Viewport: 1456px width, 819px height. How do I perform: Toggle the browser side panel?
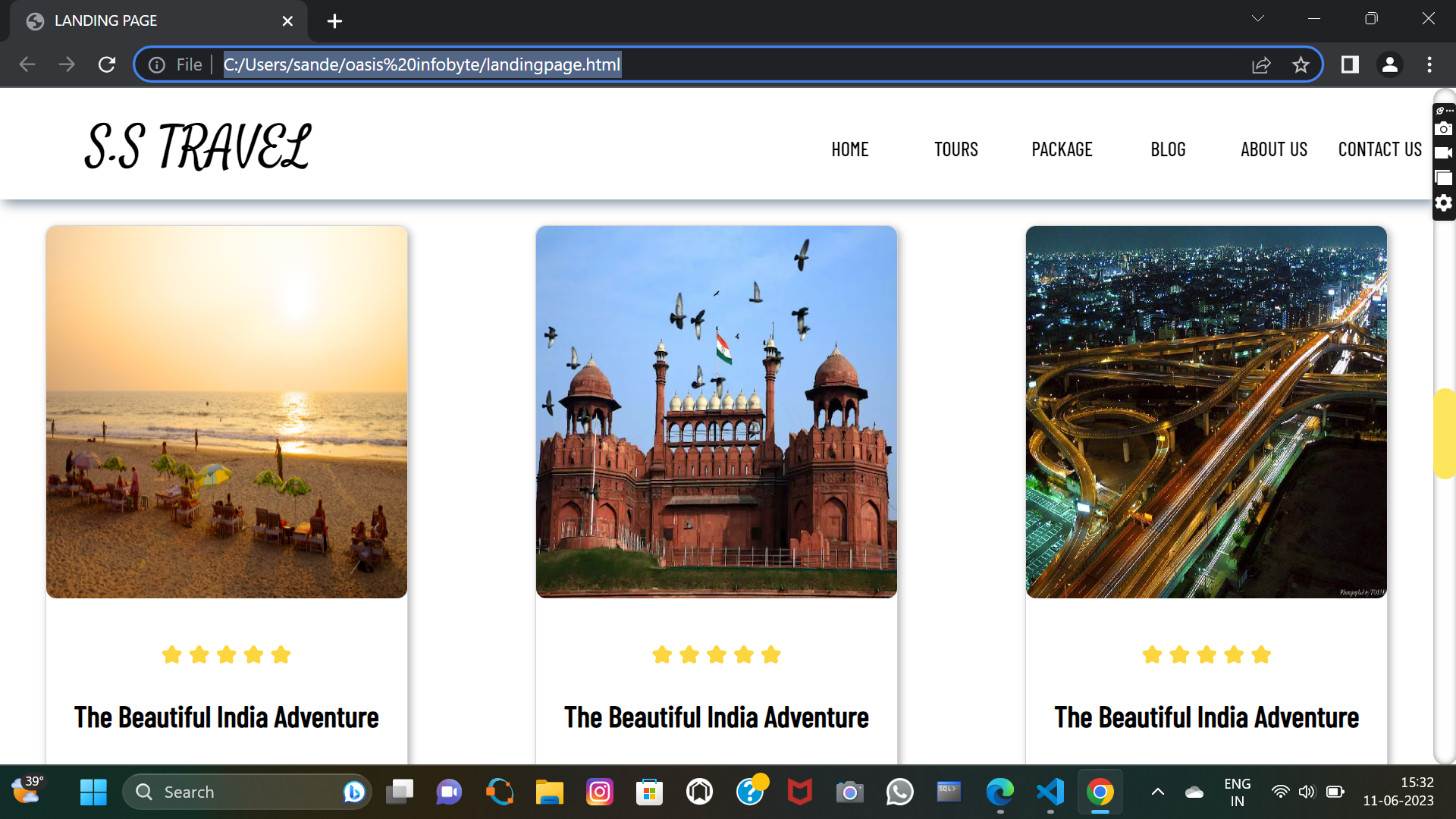(x=1350, y=64)
